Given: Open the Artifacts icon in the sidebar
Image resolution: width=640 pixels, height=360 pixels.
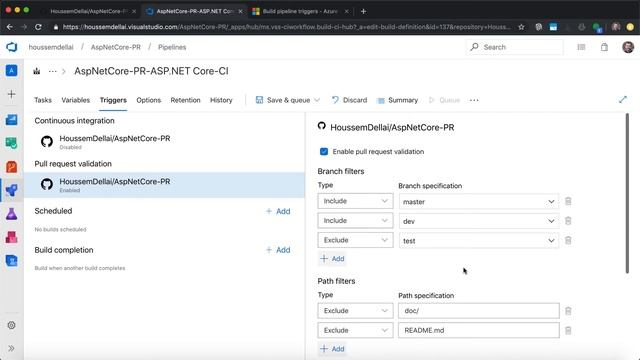Looking at the screenshot, I should click(x=11, y=237).
